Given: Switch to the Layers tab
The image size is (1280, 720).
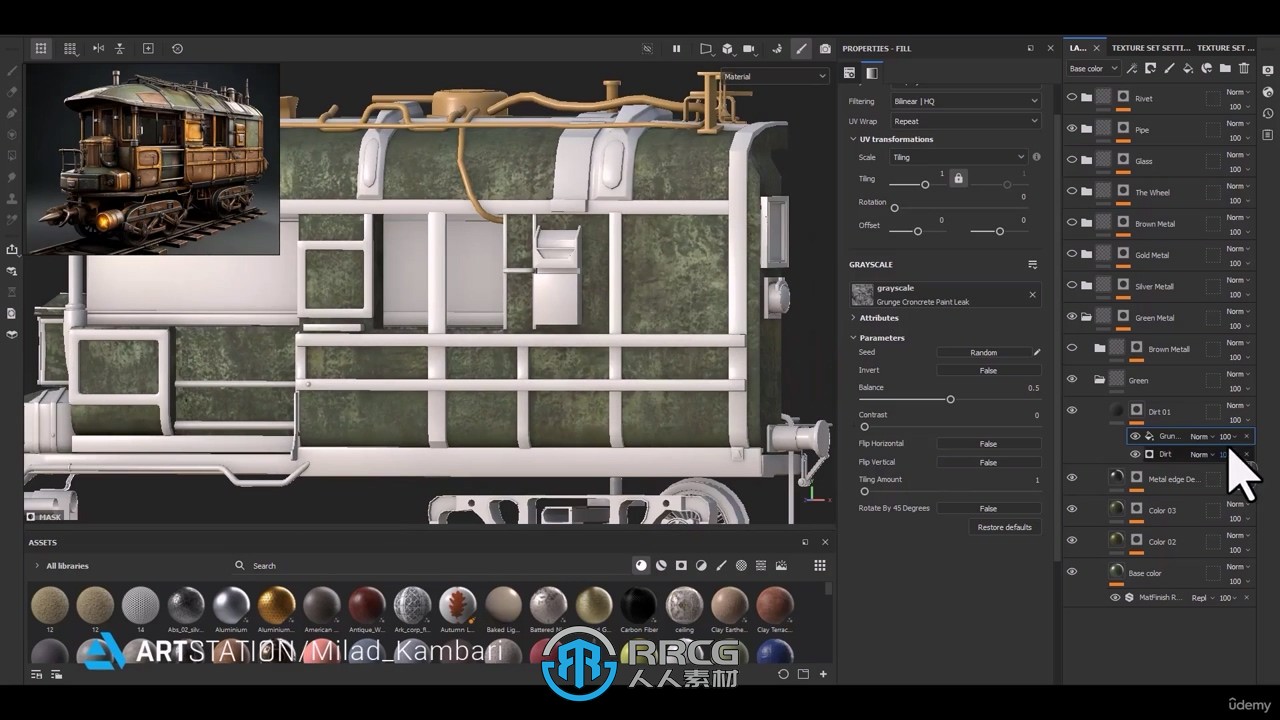Looking at the screenshot, I should coord(1079,48).
